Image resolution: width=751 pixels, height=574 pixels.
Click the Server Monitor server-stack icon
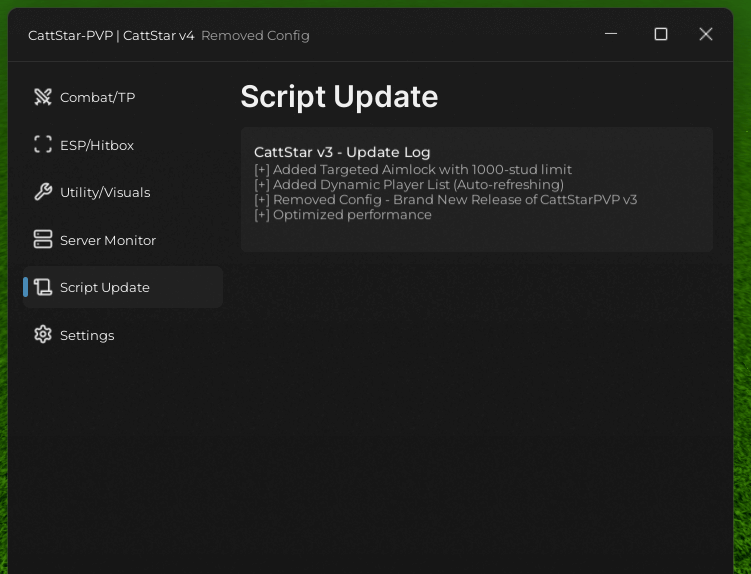coord(43,240)
